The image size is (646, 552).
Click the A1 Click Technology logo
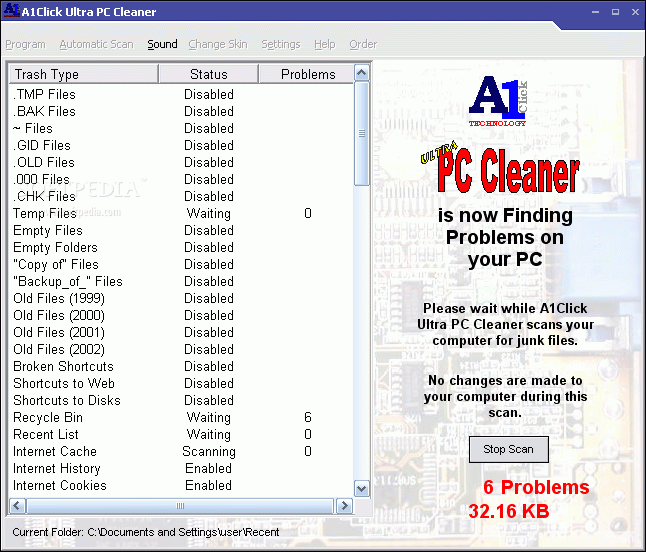[498, 101]
